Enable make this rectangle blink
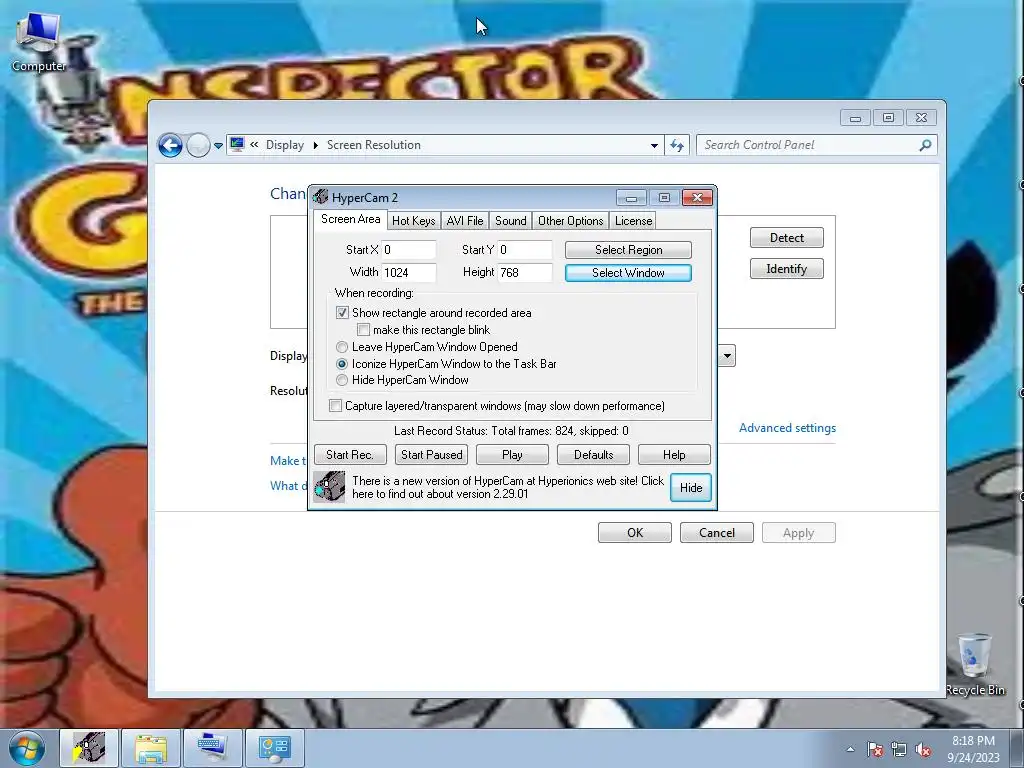The width and height of the screenshot is (1024, 768). click(x=363, y=330)
